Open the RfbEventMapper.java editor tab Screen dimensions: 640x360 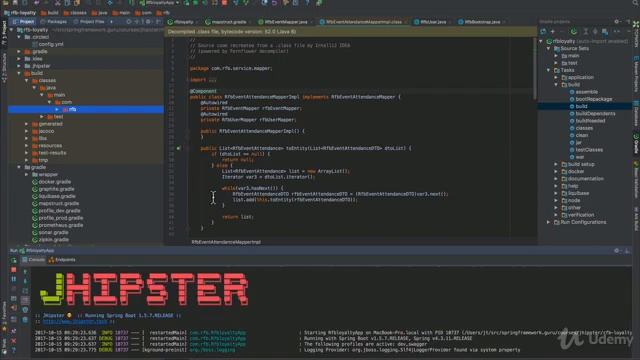tap(283, 22)
